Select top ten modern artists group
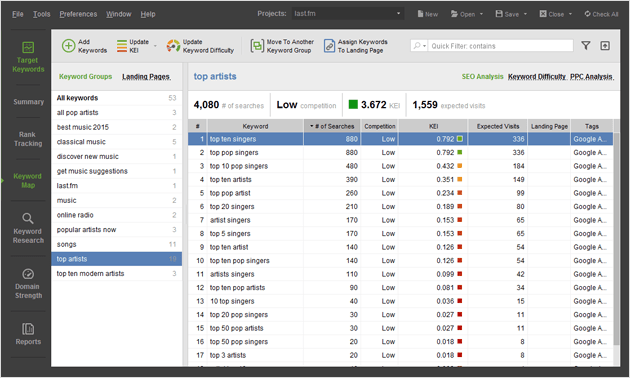The width and height of the screenshot is (630, 378). (x=117, y=274)
